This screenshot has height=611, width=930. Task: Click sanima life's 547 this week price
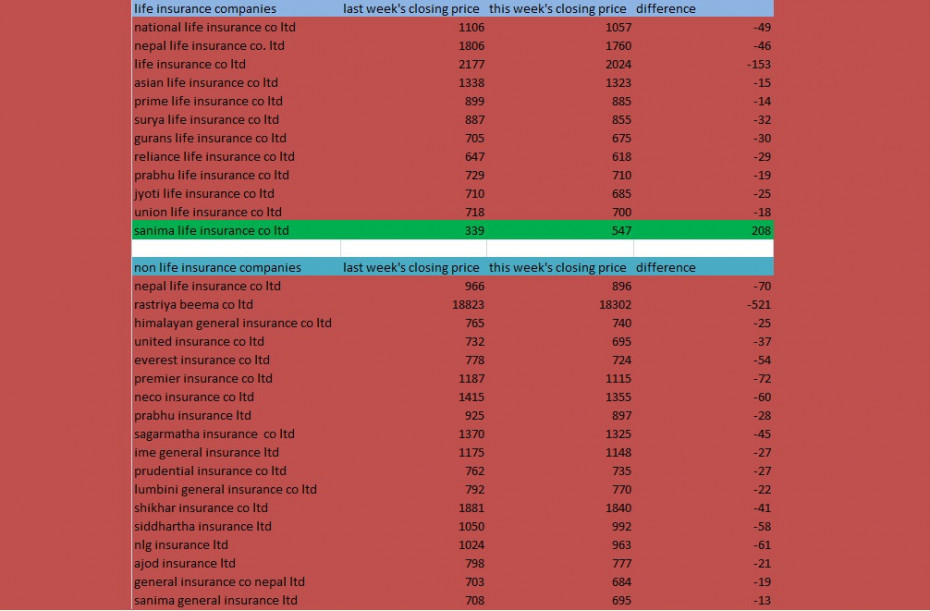(560, 230)
